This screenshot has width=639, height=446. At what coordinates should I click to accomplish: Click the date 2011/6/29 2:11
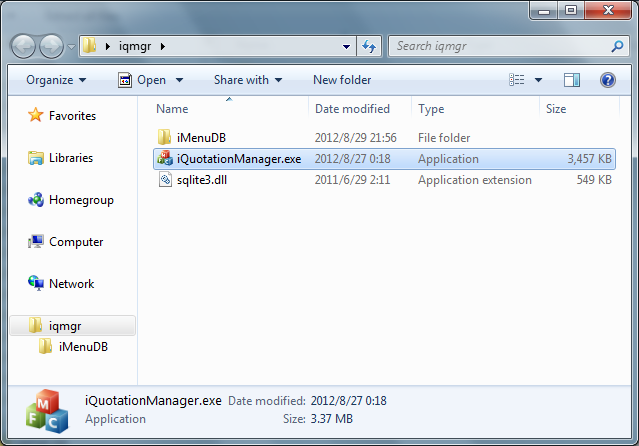click(352, 180)
